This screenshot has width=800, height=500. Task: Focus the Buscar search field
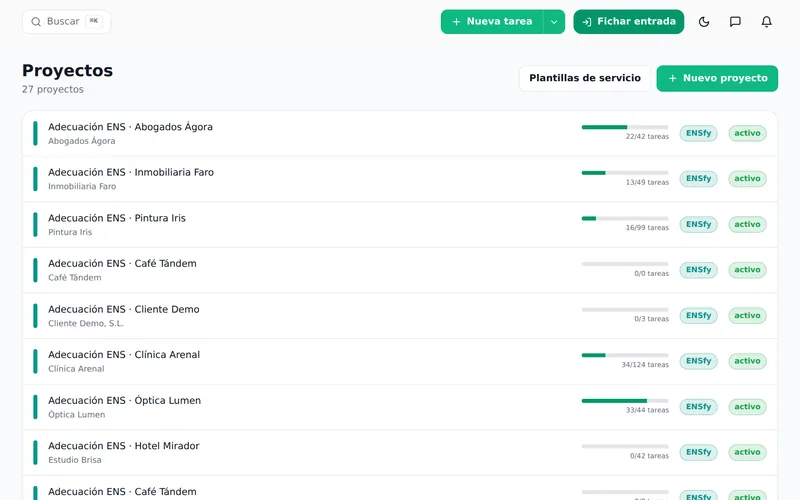(x=66, y=21)
